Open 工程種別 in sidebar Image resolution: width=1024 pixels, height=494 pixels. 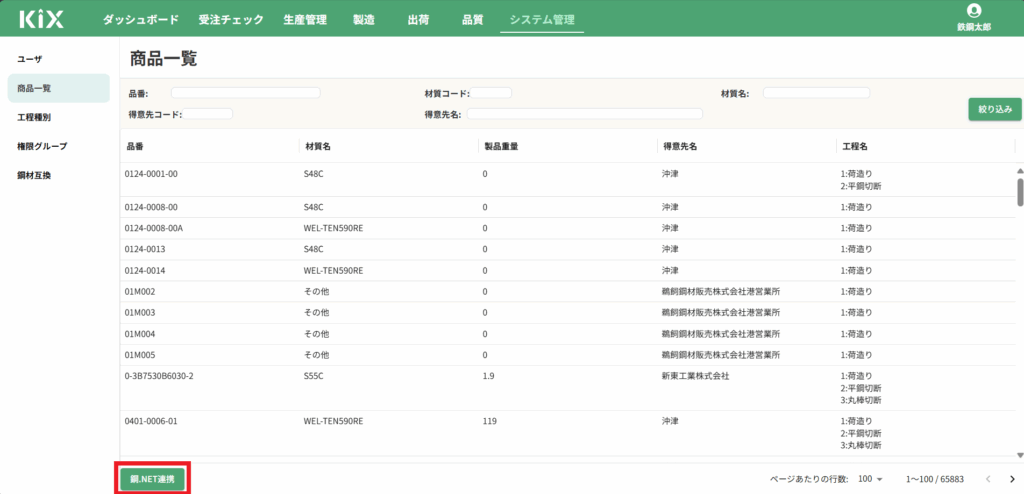tap(59, 118)
